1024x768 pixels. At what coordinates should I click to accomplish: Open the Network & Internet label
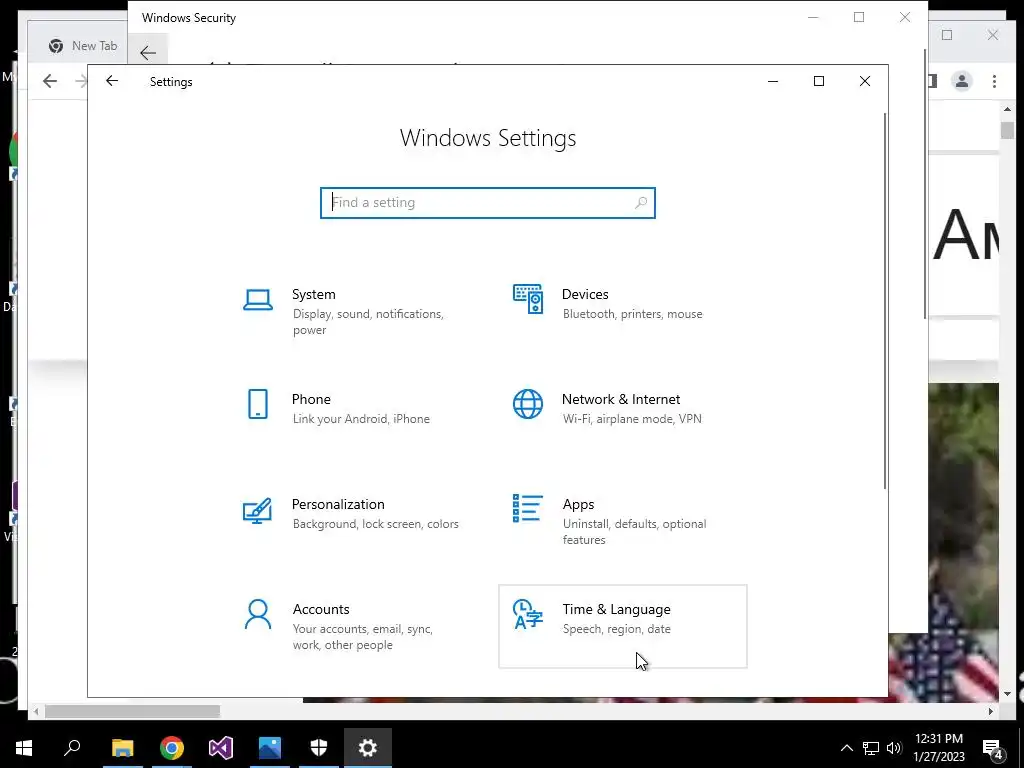pos(621,399)
